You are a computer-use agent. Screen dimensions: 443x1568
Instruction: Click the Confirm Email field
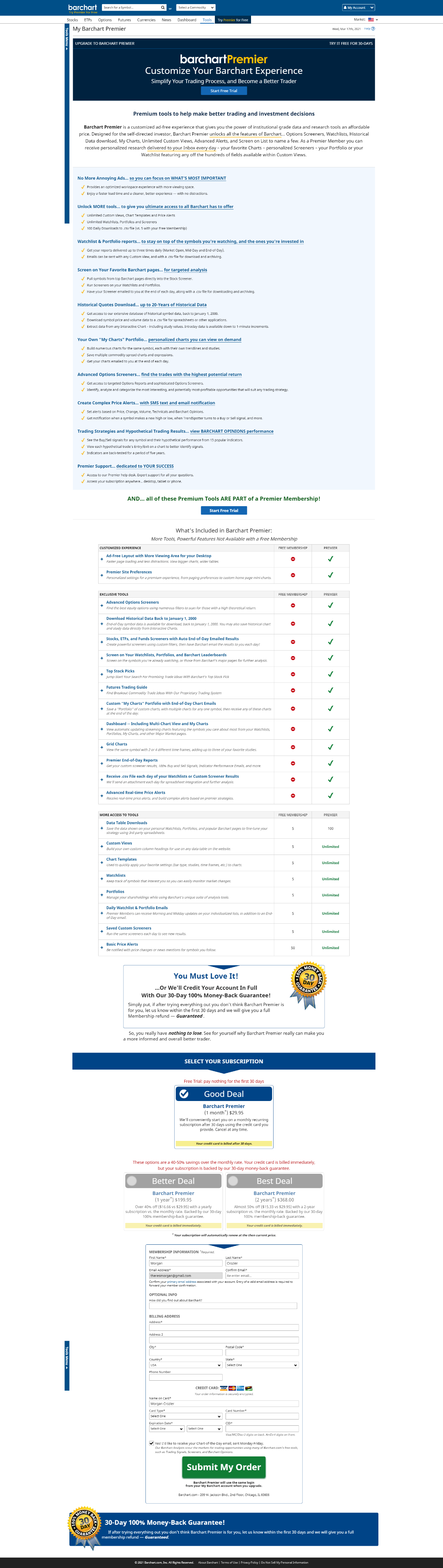point(262,1275)
